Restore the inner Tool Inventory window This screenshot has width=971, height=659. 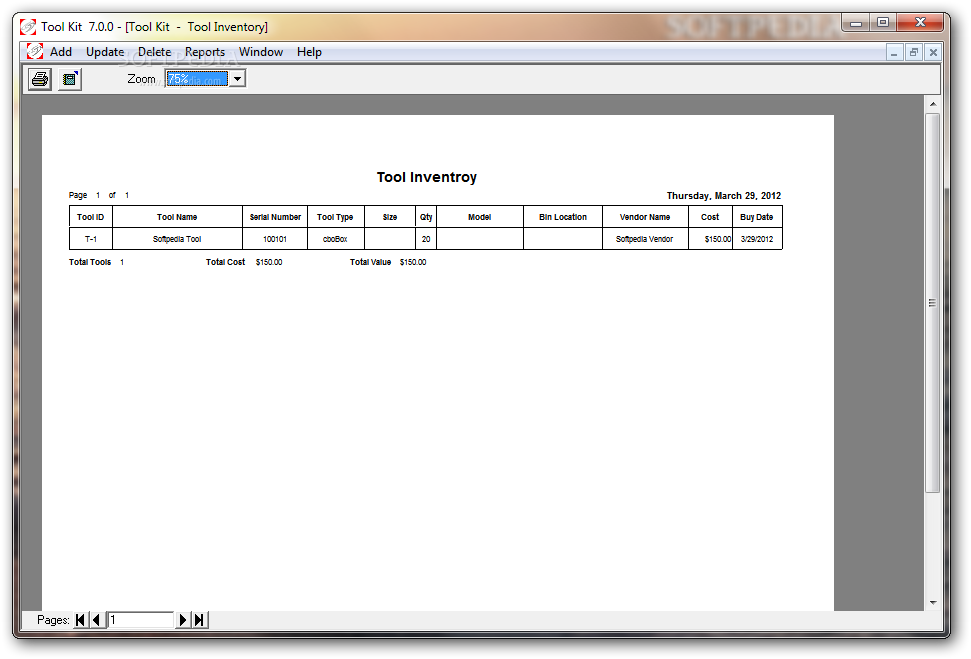(914, 53)
